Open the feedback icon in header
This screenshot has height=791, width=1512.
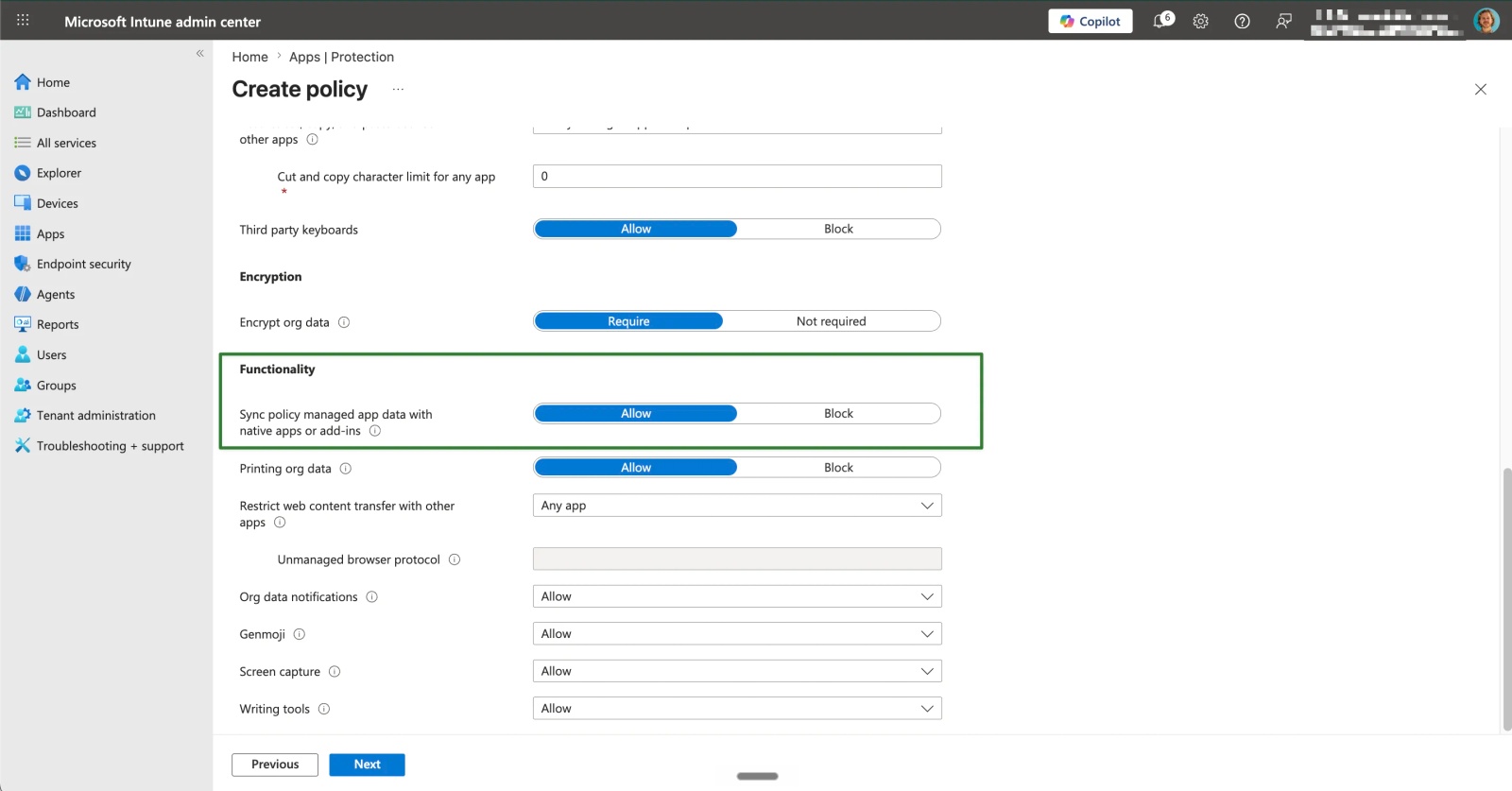pos(1283,21)
